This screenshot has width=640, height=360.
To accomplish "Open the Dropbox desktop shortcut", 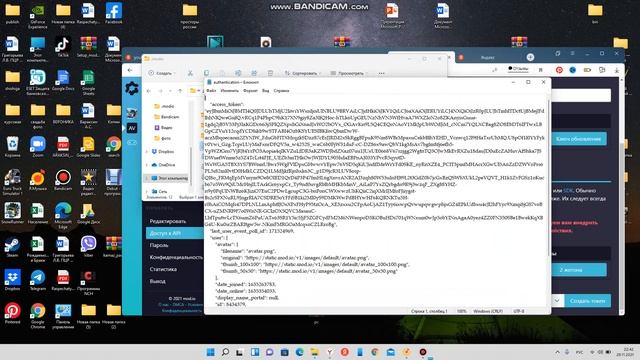I will tap(12, 280).
